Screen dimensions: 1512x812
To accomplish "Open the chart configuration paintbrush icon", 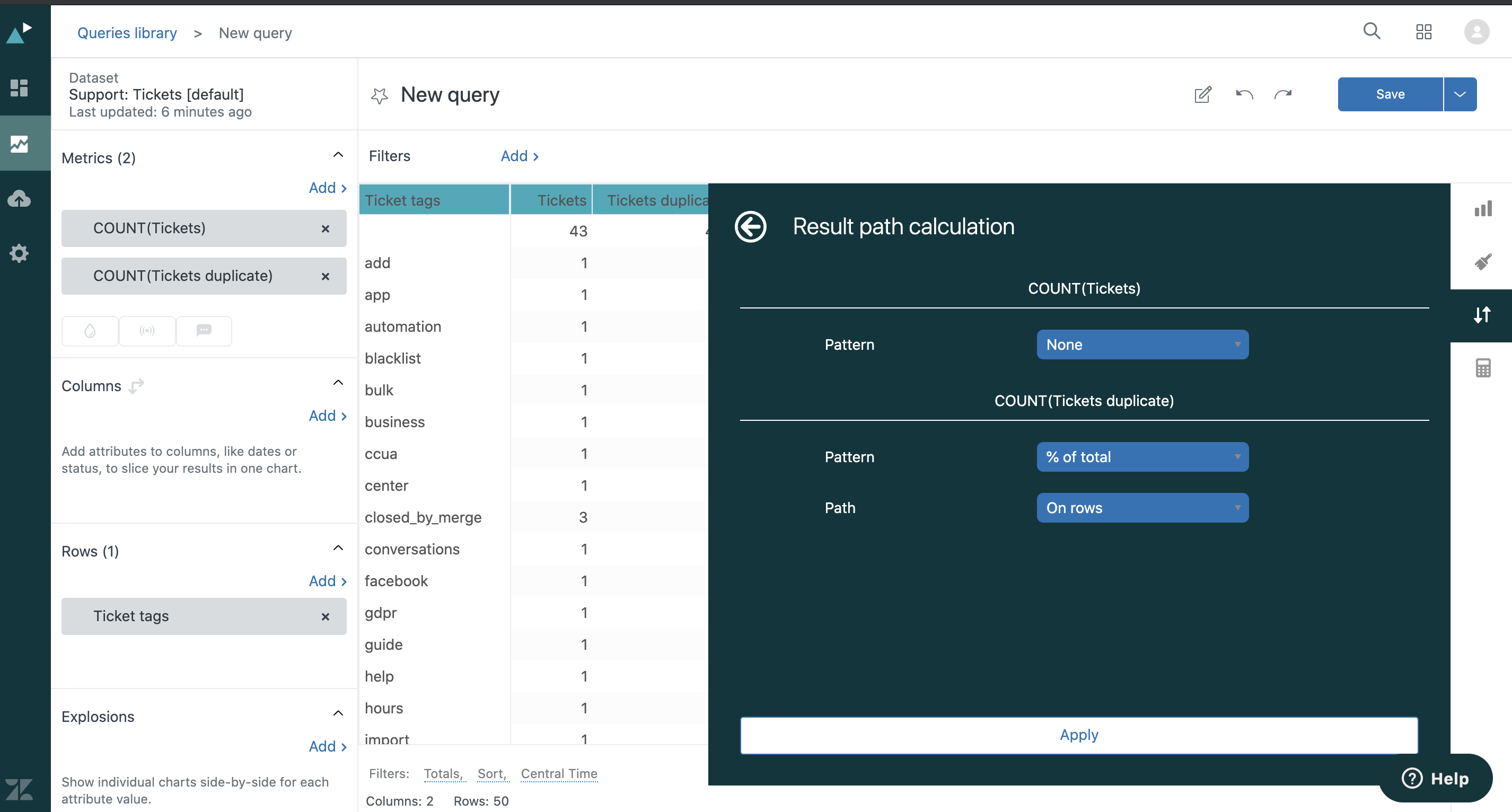I will tap(1483, 262).
